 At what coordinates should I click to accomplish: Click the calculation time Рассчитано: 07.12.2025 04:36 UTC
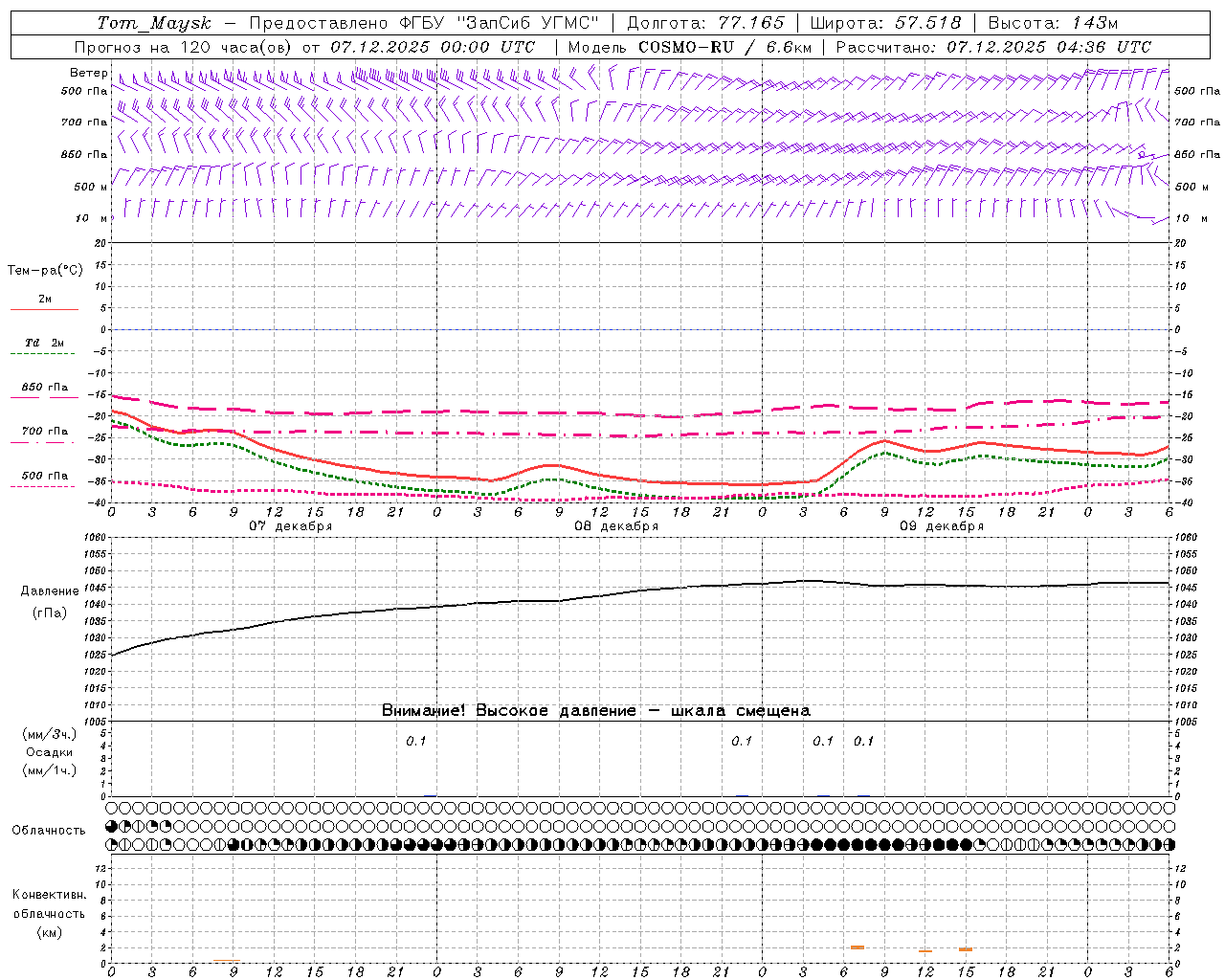tap(993, 47)
